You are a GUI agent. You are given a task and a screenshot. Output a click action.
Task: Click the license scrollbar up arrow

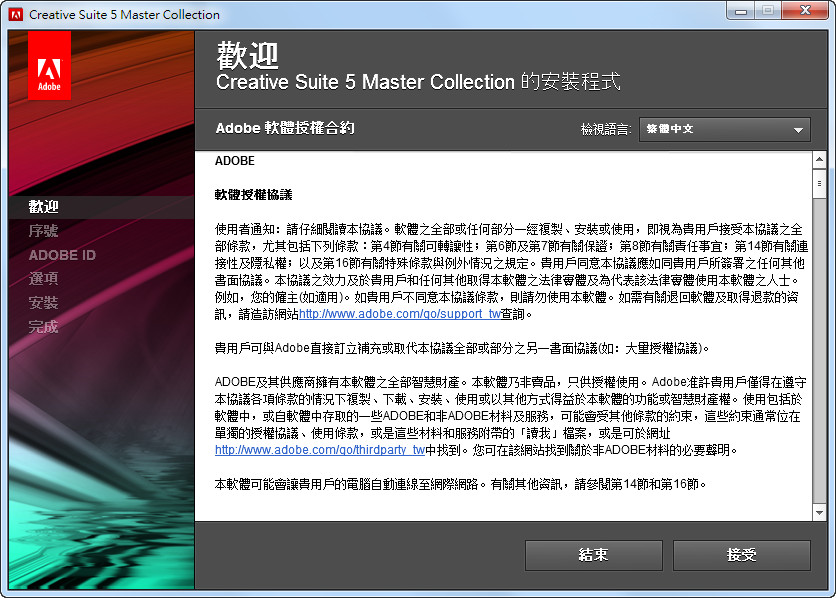click(x=819, y=159)
